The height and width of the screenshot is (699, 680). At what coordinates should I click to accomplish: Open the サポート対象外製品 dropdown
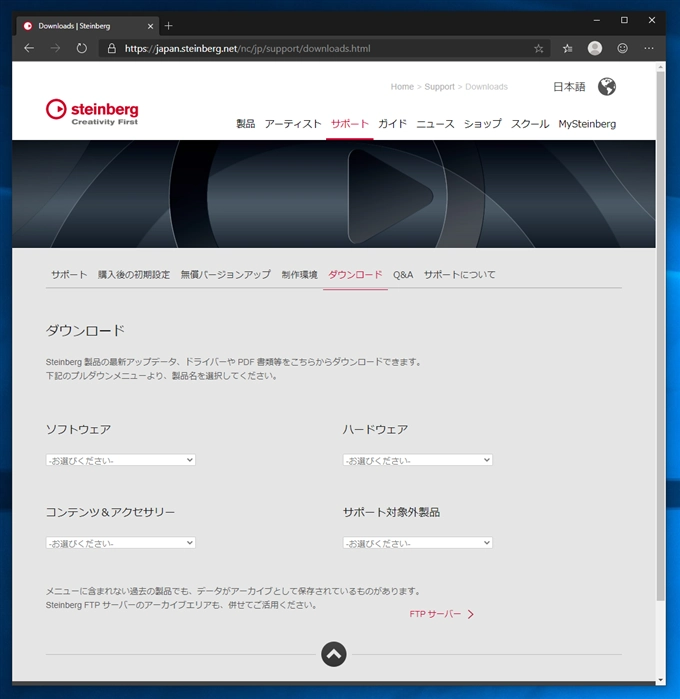pos(418,543)
